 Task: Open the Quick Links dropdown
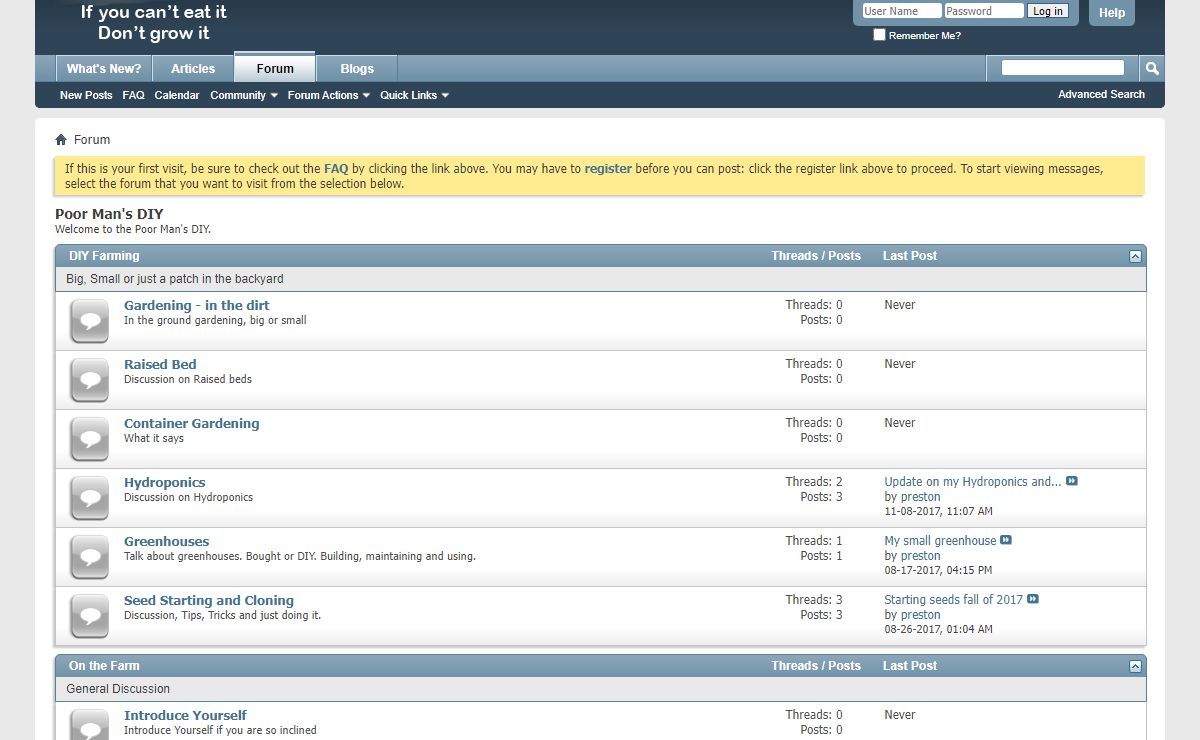[x=414, y=95]
